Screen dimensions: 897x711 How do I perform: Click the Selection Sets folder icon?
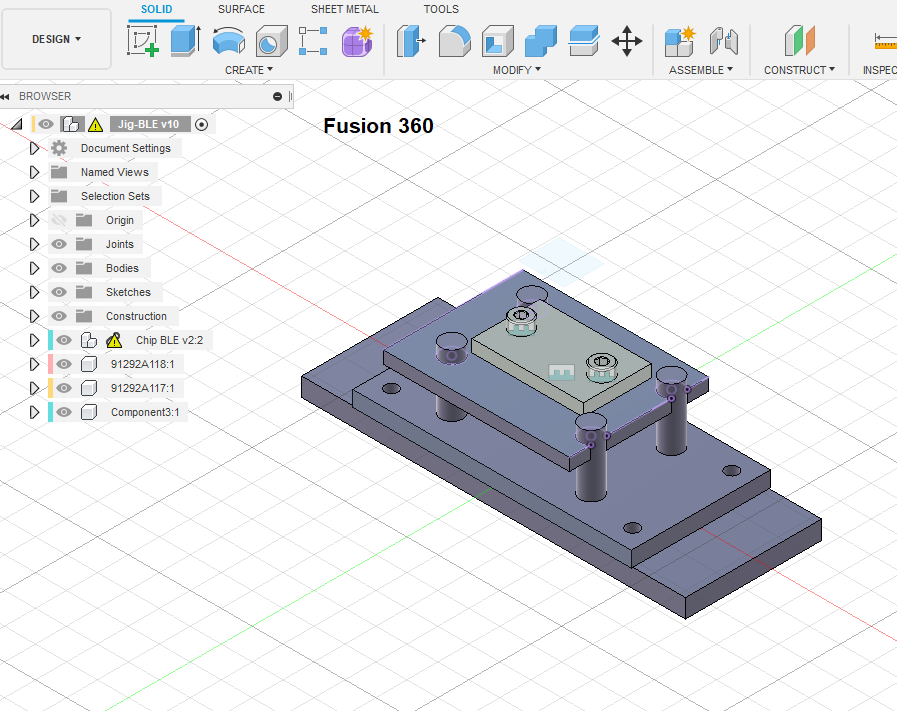pyautogui.click(x=59, y=196)
